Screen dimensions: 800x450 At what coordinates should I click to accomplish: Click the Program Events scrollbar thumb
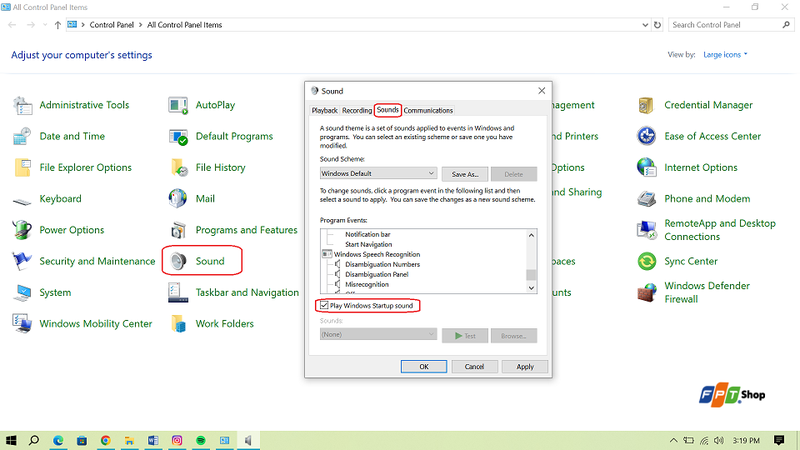[x=531, y=275]
